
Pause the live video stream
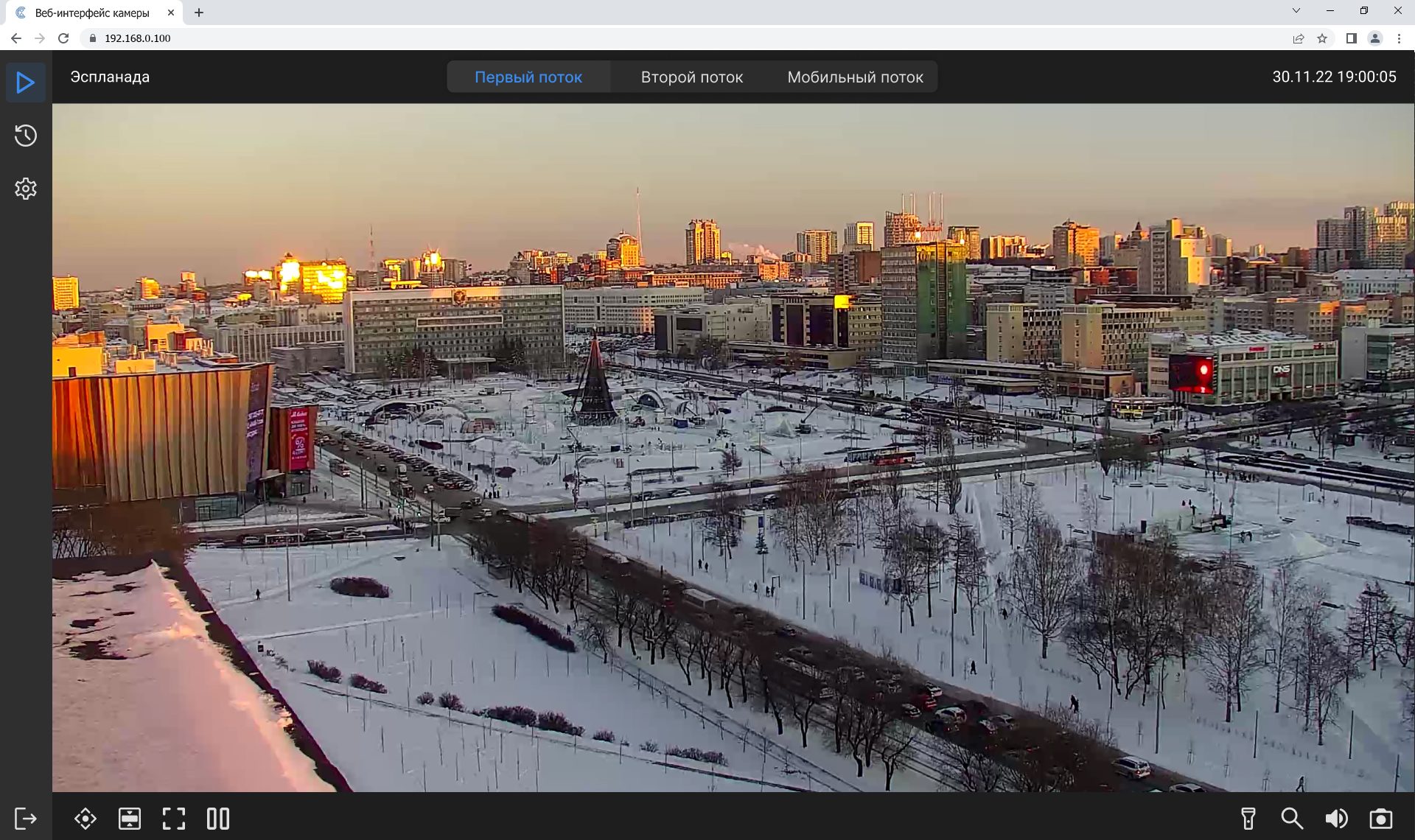(218, 819)
